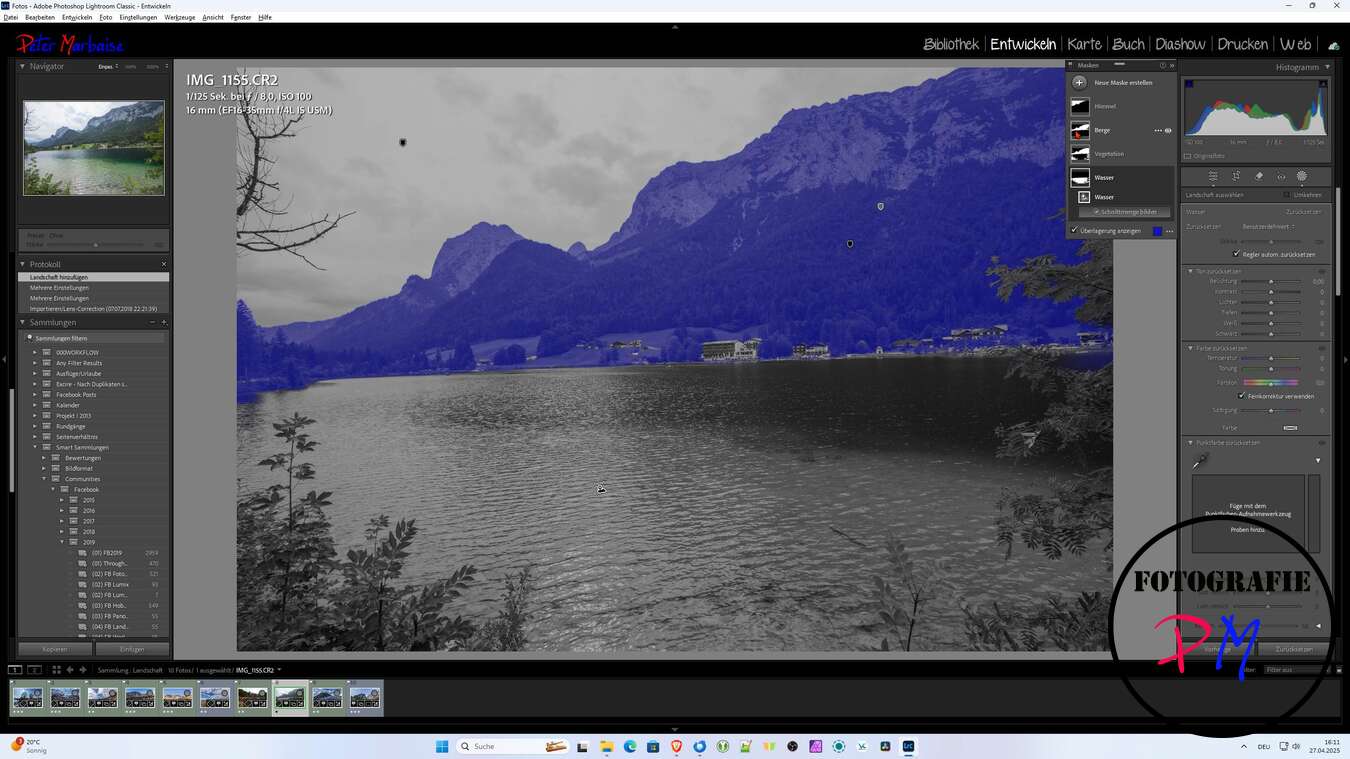Toggle visibility eye of Berge mask
Image resolution: width=1350 pixels, height=759 pixels.
click(1168, 130)
